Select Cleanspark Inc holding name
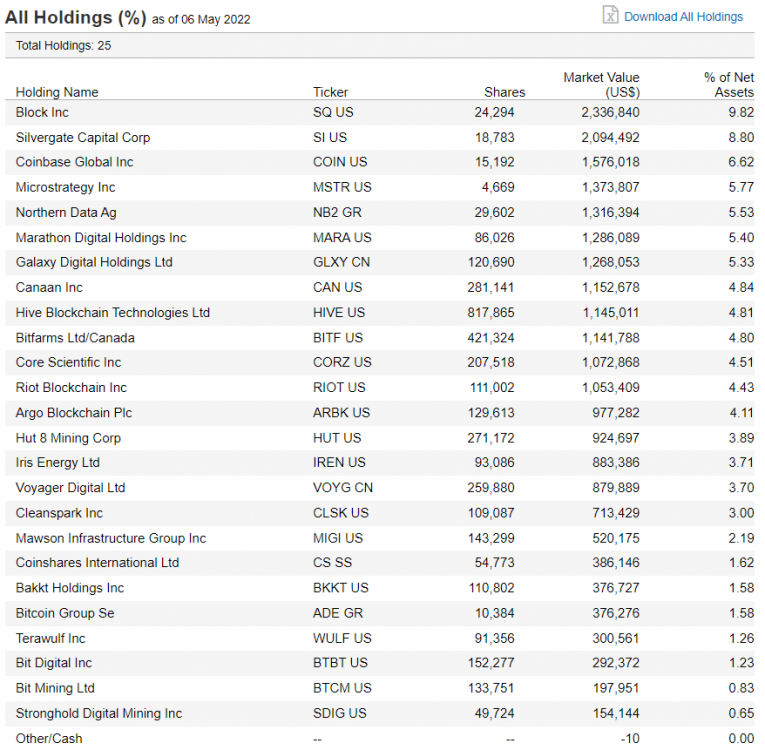 [59, 514]
